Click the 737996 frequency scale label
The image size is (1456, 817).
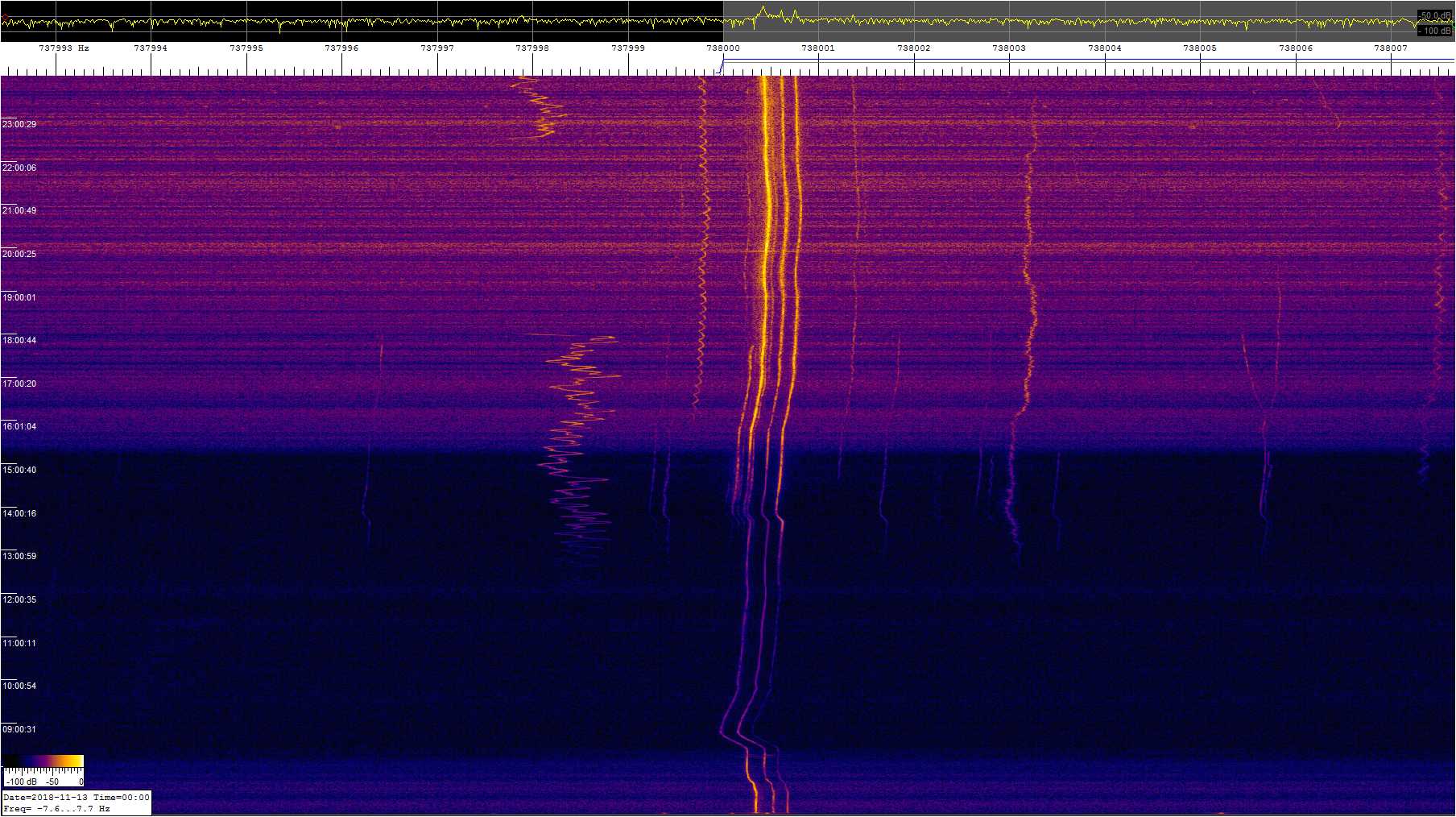tap(341, 48)
